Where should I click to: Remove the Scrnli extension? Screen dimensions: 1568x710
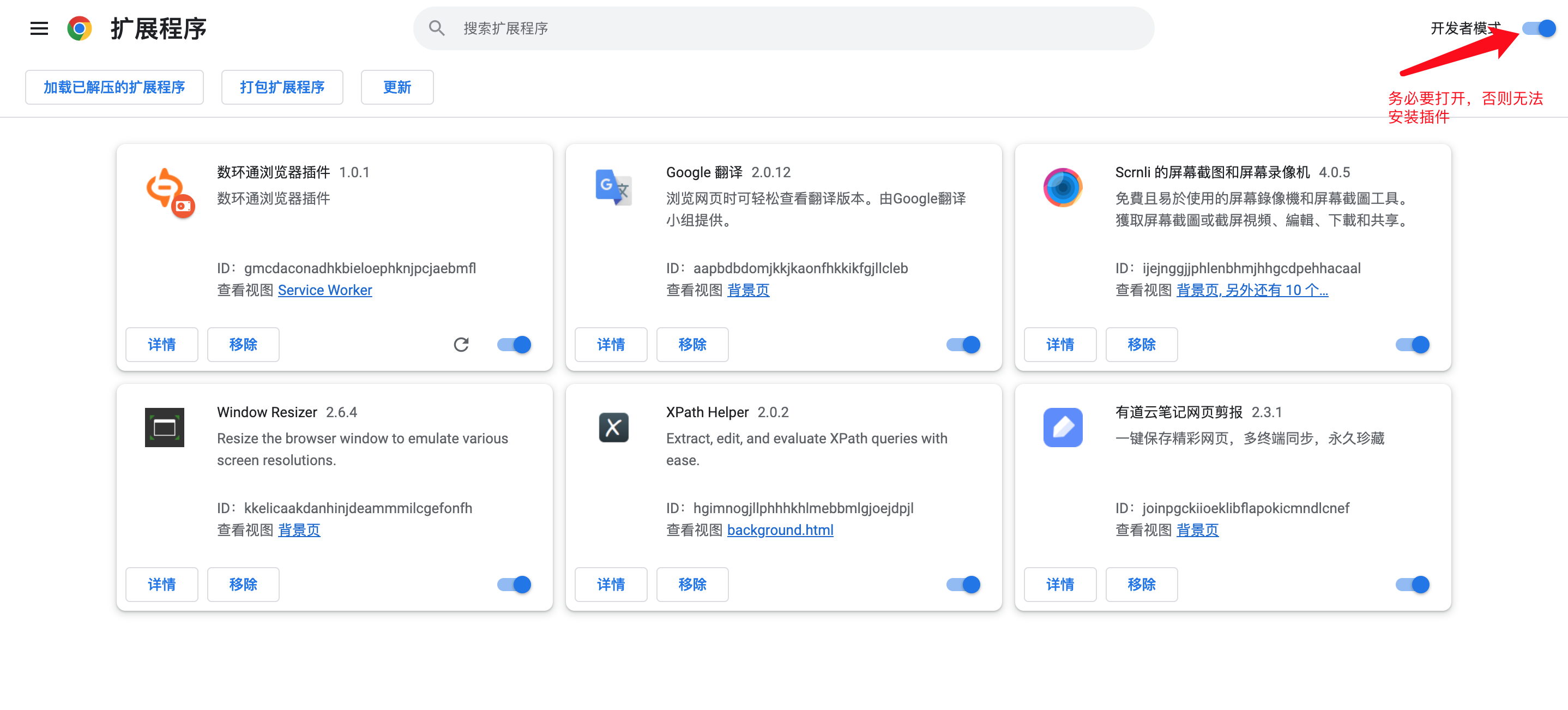click(x=1142, y=345)
